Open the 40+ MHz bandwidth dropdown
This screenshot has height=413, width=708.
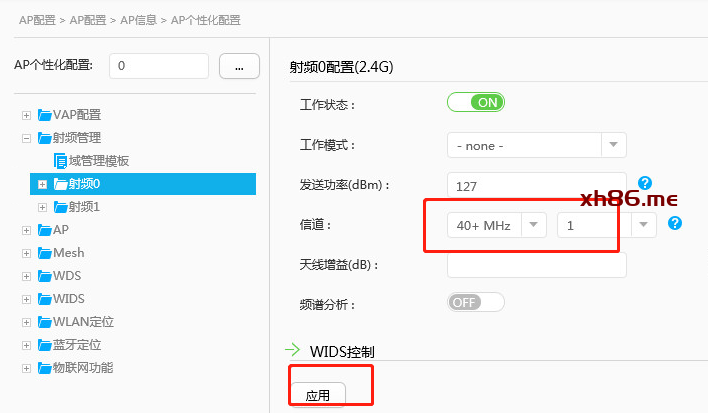coord(497,225)
